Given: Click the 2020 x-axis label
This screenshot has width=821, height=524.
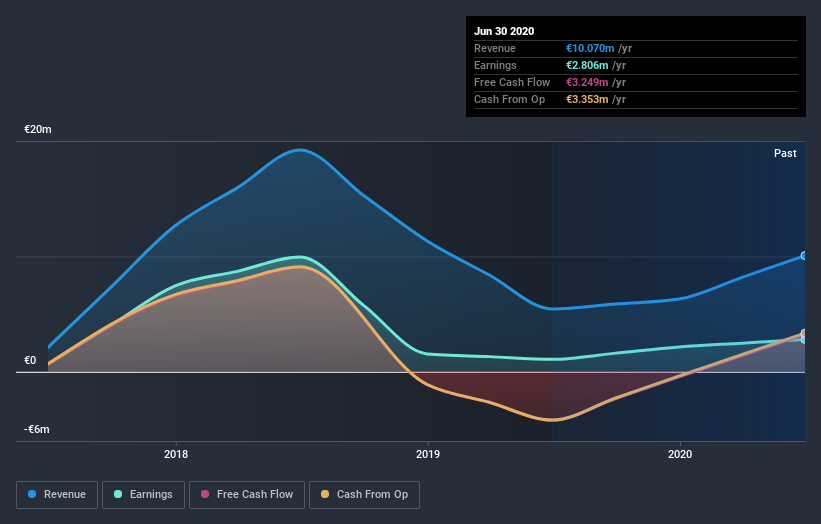Looking at the screenshot, I should click(x=680, y=454).
